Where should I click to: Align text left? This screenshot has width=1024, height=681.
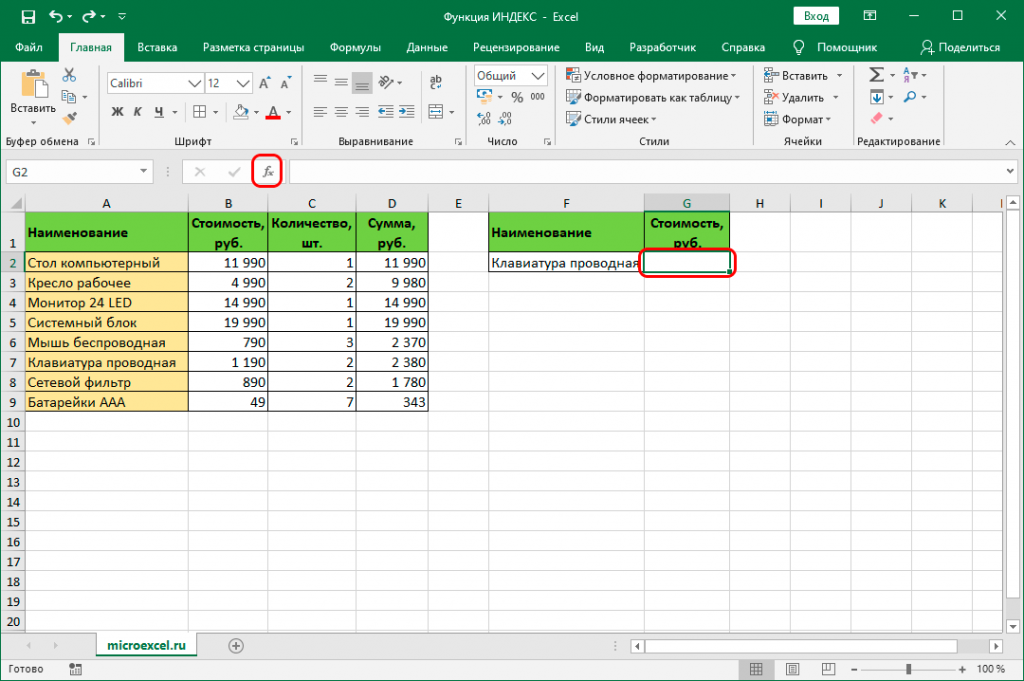(x=320, y=112)
